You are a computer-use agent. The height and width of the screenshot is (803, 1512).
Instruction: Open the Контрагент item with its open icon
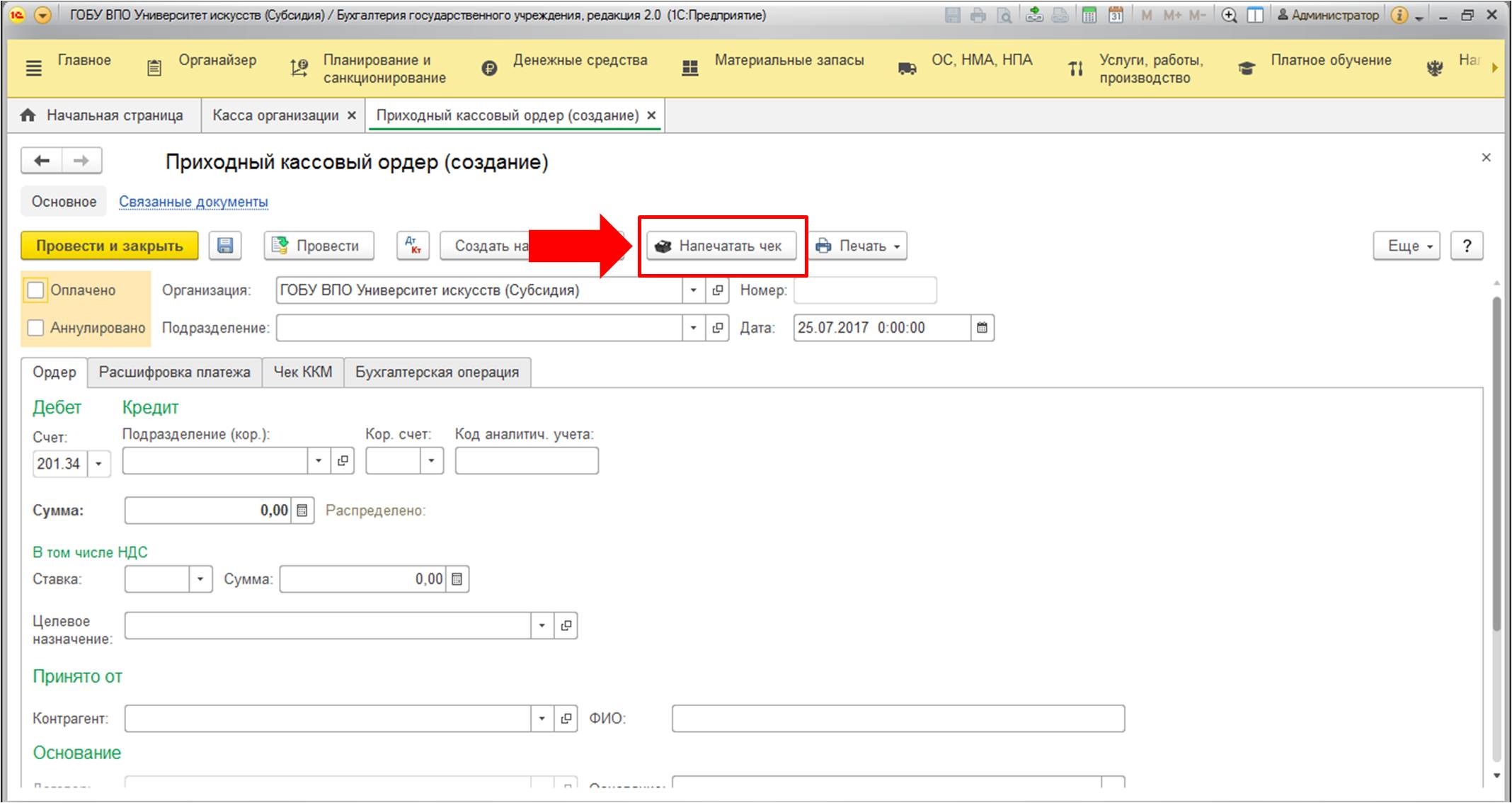click(x=566, y=719)
